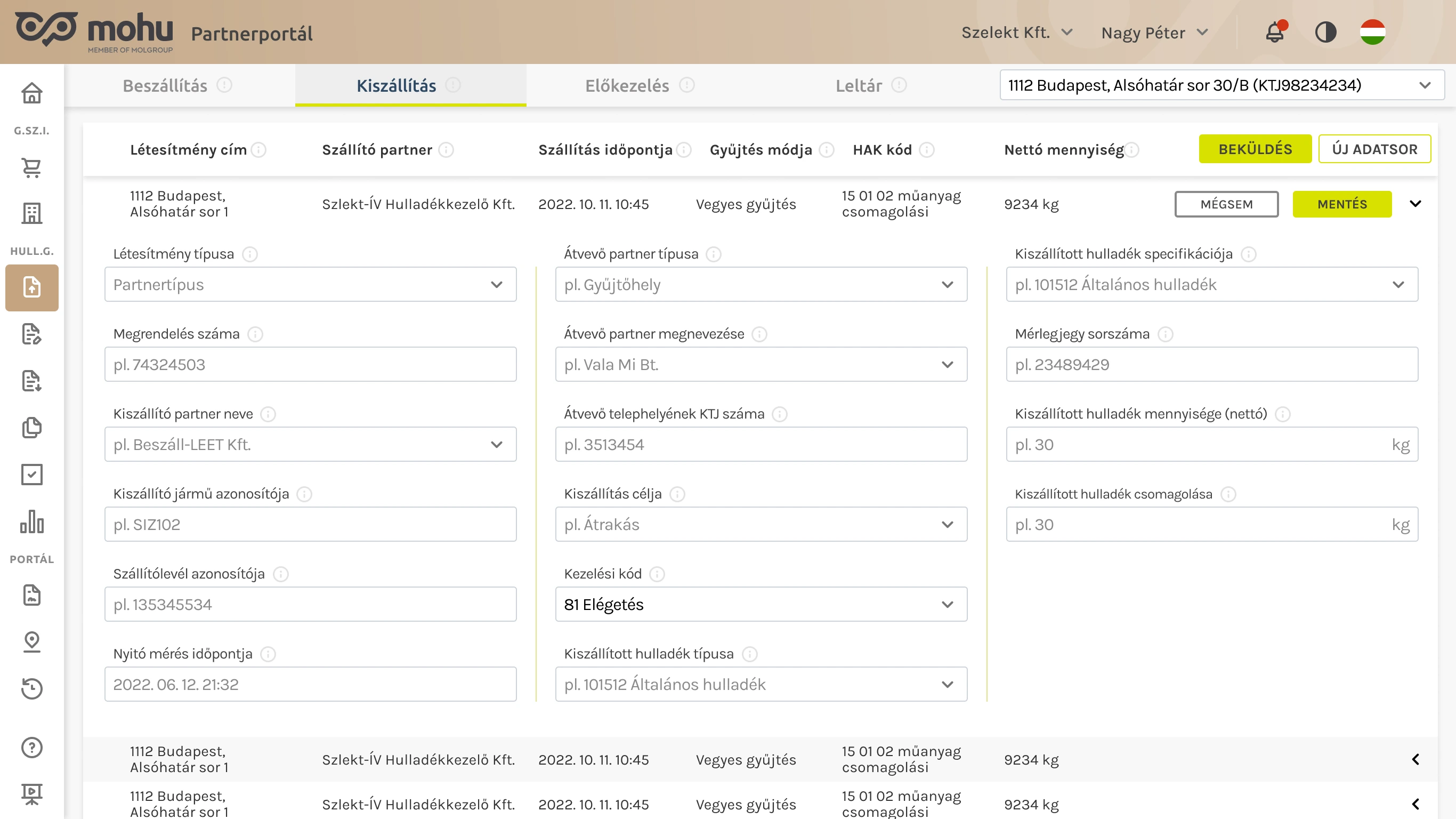
Task: Click the notification bell icon
Action: tap(1275, 32)
